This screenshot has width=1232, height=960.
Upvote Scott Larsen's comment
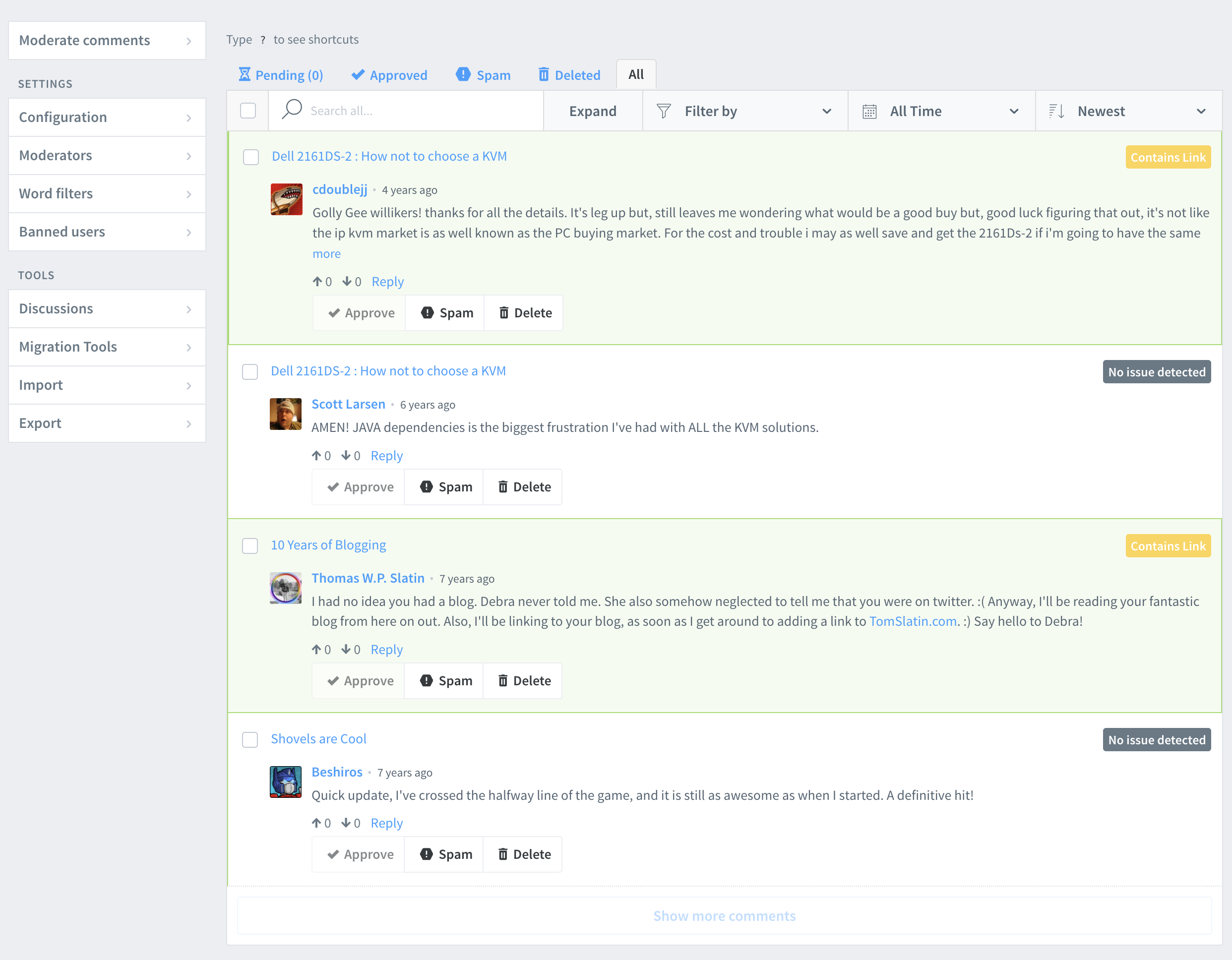coord(316,455)
